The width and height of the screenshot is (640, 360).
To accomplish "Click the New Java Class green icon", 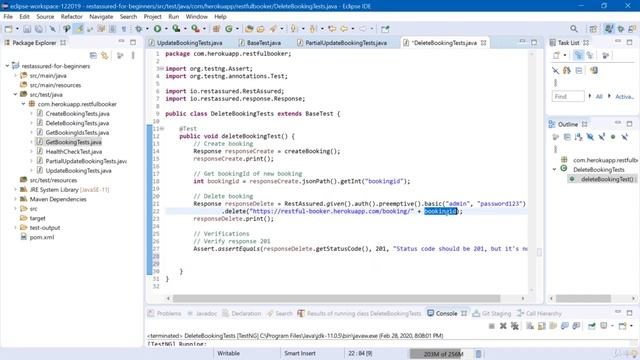I will click(229, 29).
